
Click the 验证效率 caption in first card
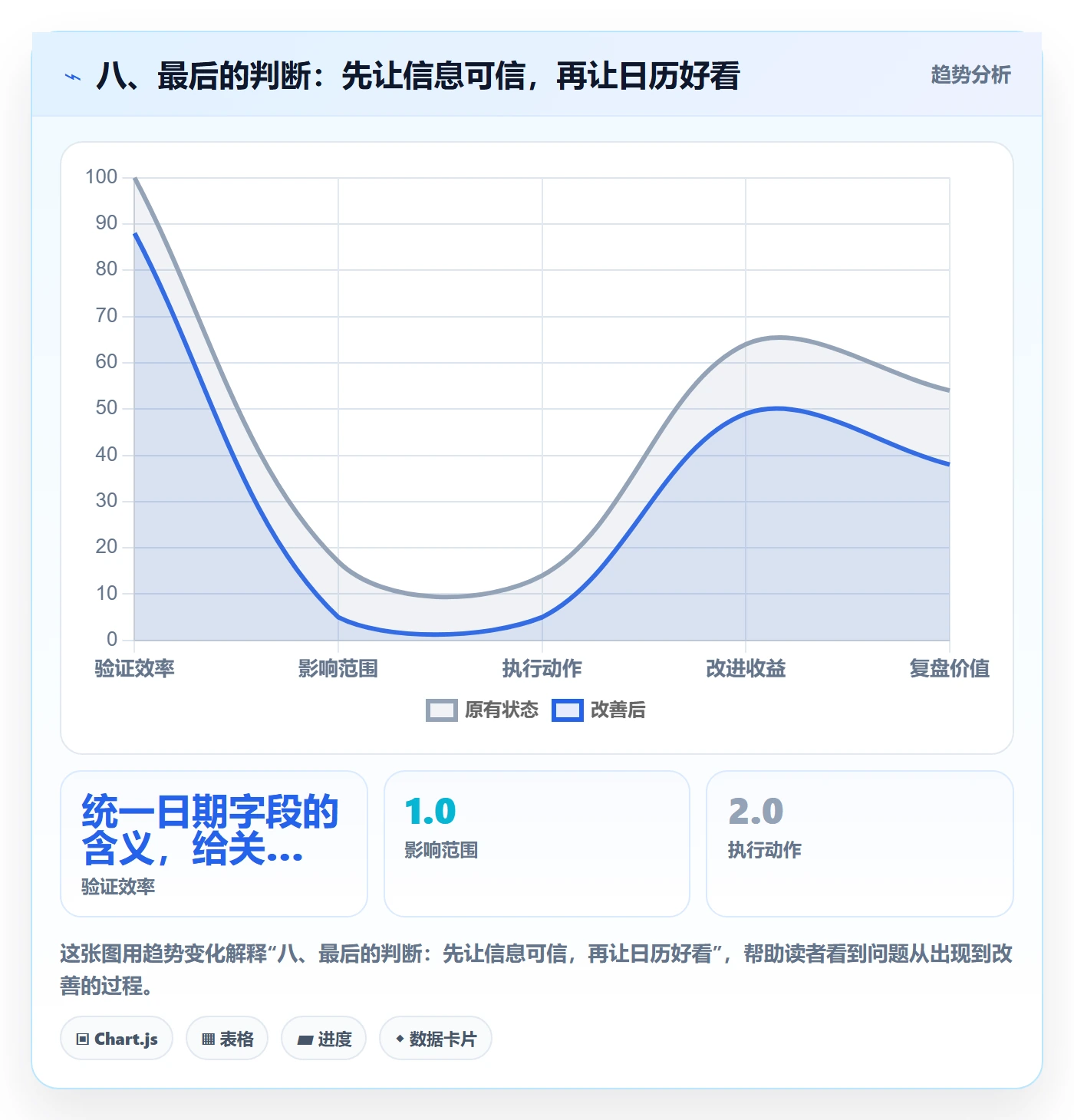click(x=118, y=887)
